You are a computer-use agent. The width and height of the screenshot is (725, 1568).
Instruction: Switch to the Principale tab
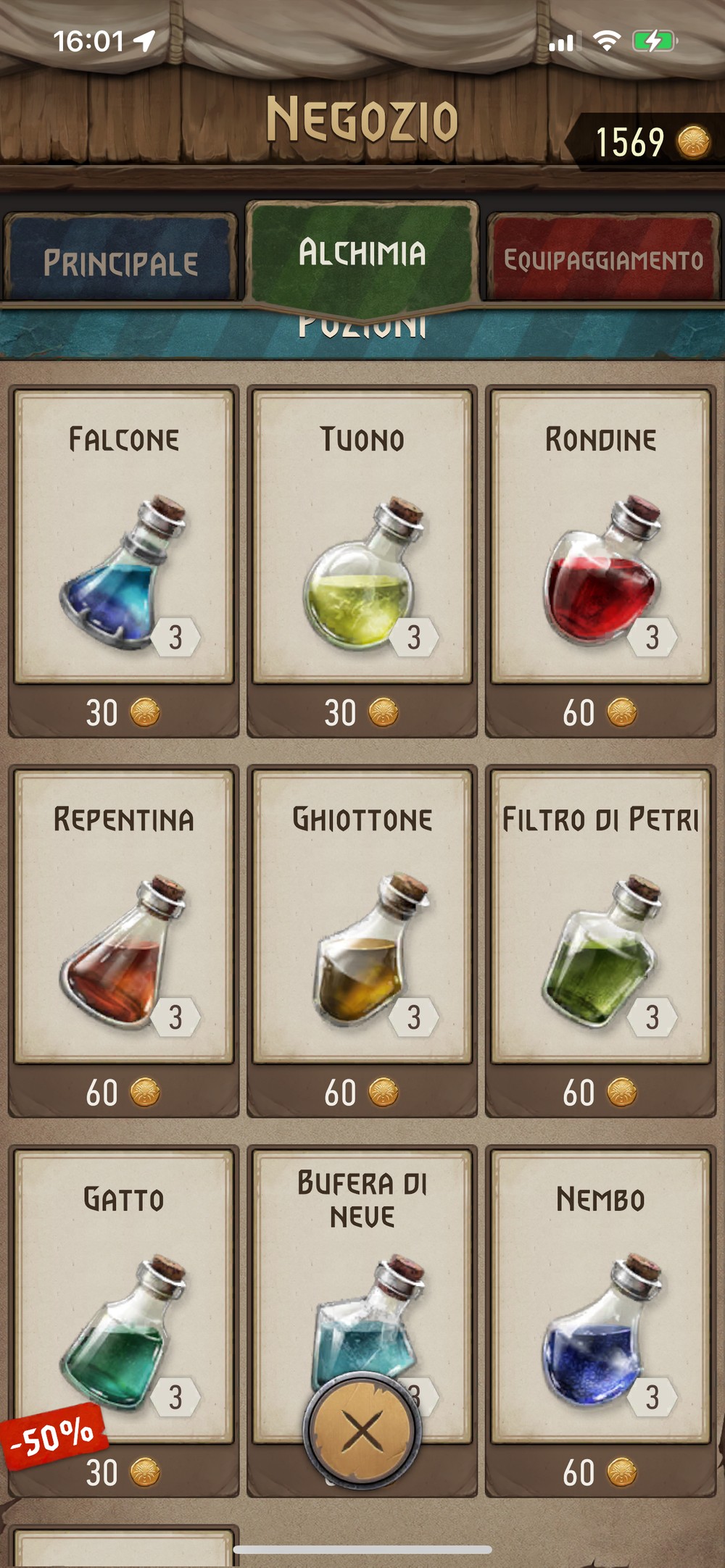coord(120,257)
